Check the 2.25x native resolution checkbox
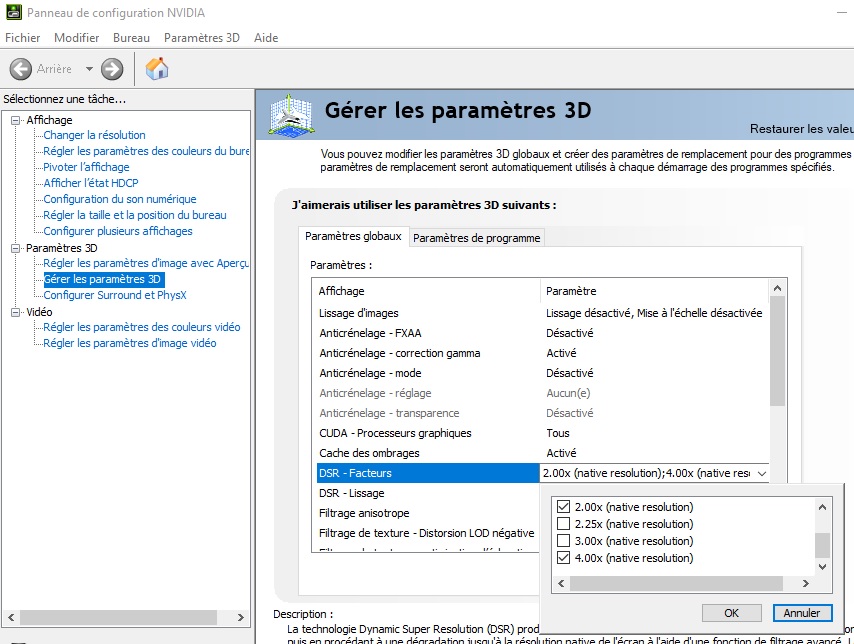Viewport: 854px width, 644px height. [564, 524]
